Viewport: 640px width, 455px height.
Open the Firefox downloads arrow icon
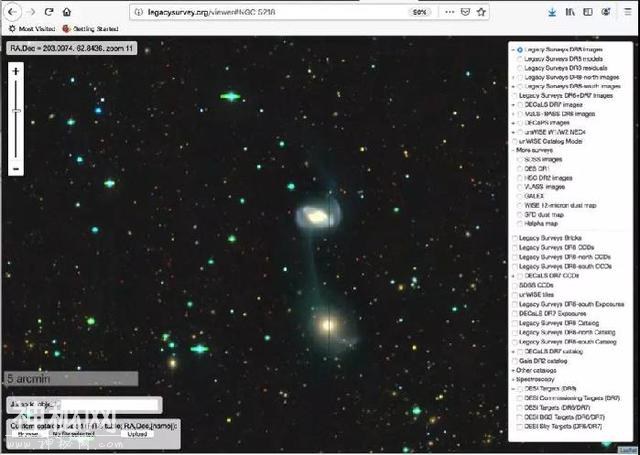554,11
